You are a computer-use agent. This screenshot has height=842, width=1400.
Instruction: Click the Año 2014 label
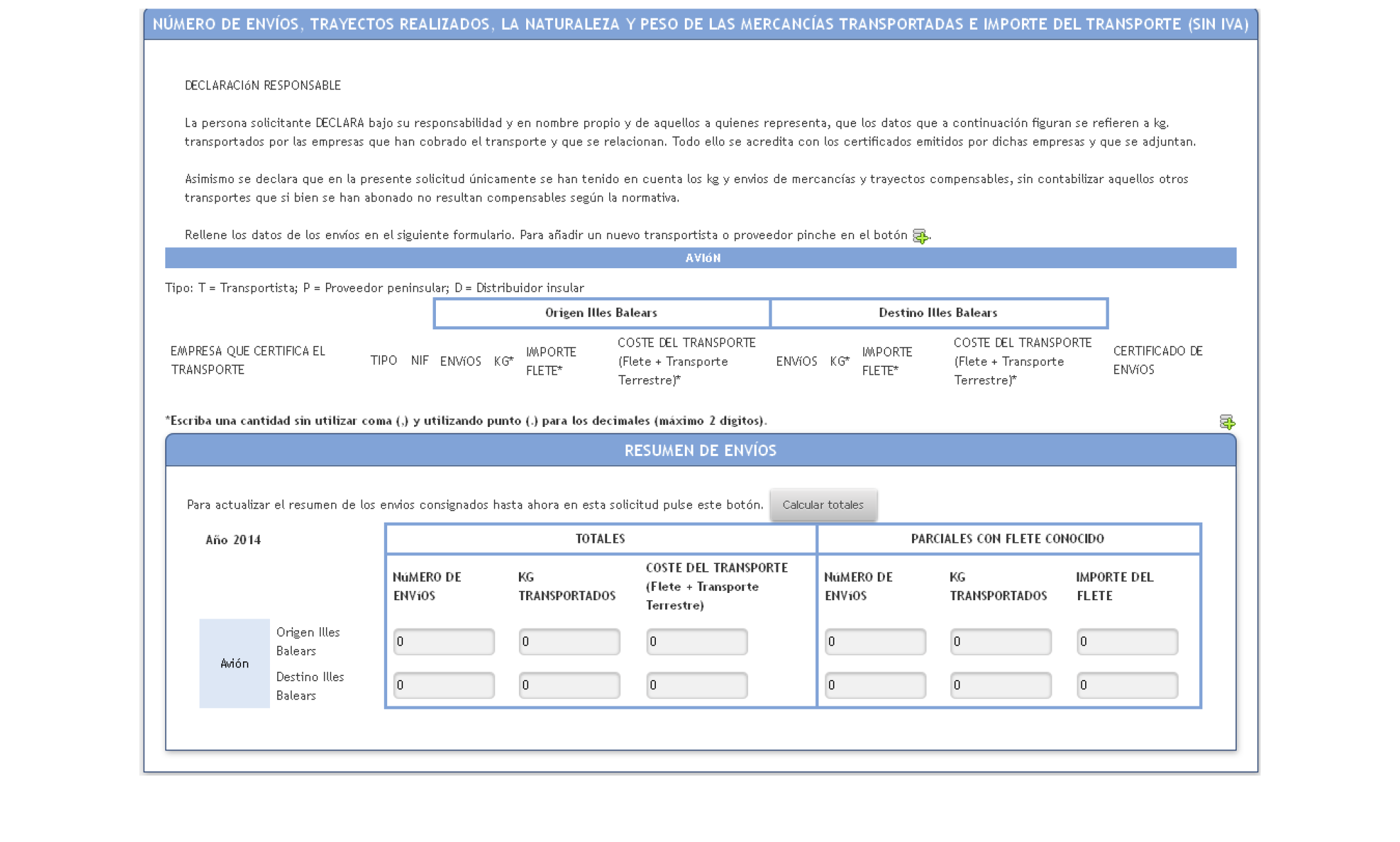[233, 540]
